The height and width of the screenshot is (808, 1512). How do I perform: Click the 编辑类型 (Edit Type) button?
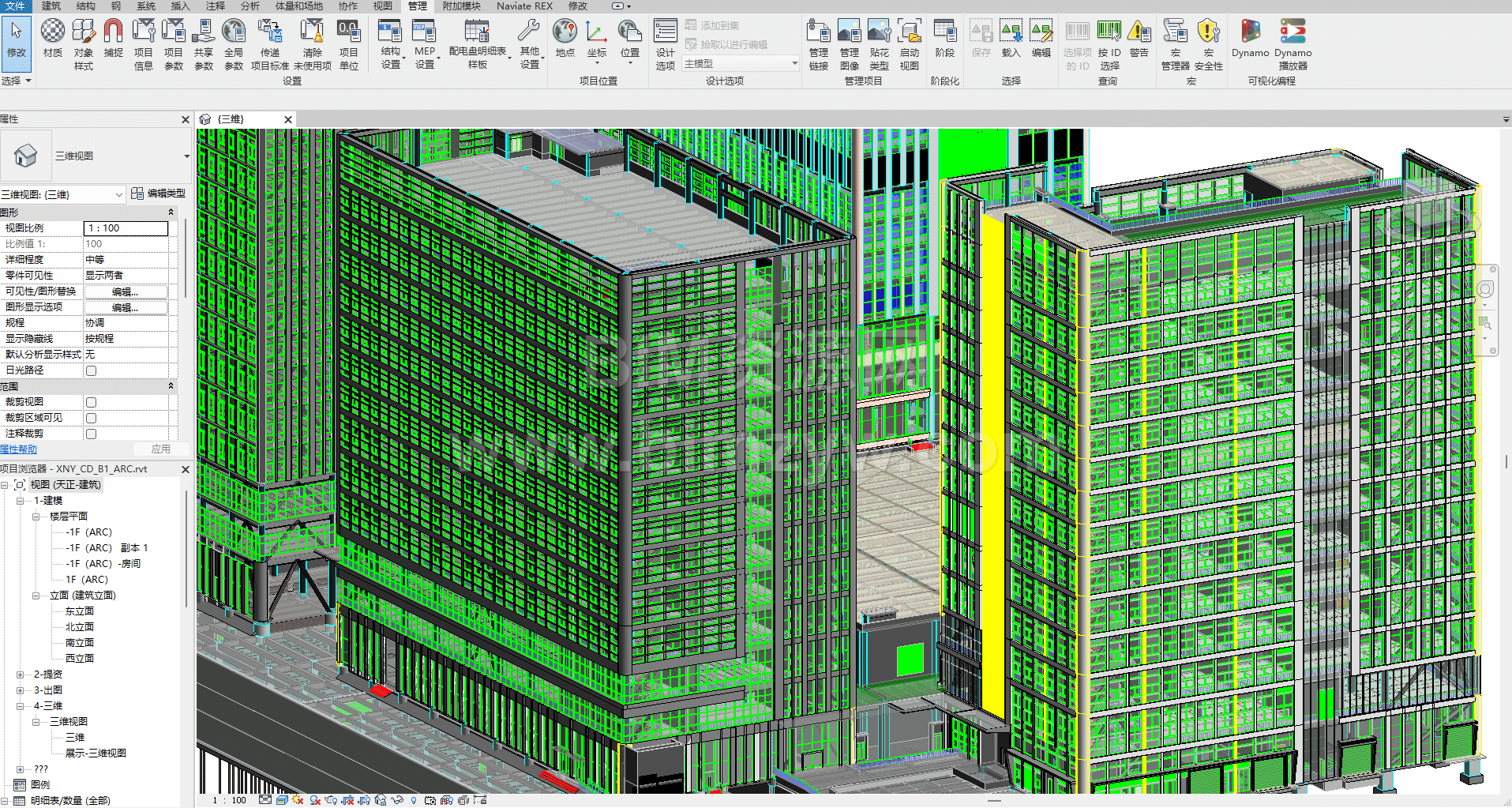(x=159, y=194)
